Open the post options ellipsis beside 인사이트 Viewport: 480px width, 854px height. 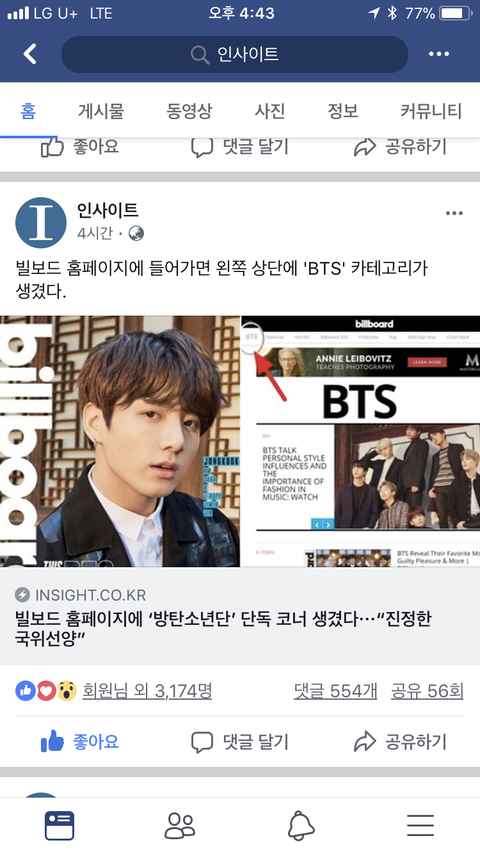[x=454, y=214]
